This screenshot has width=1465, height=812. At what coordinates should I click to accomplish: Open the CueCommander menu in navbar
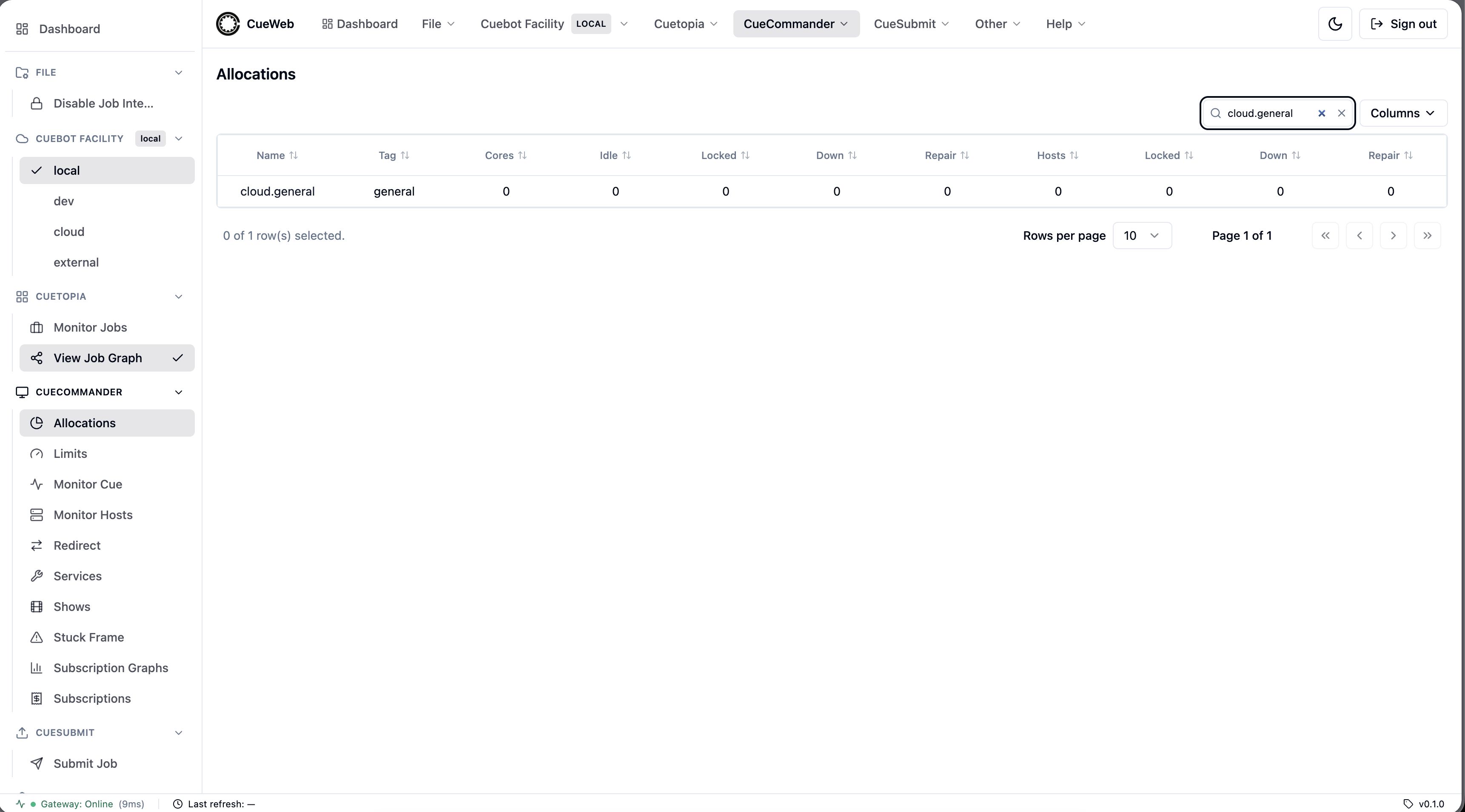coord(795,24)
